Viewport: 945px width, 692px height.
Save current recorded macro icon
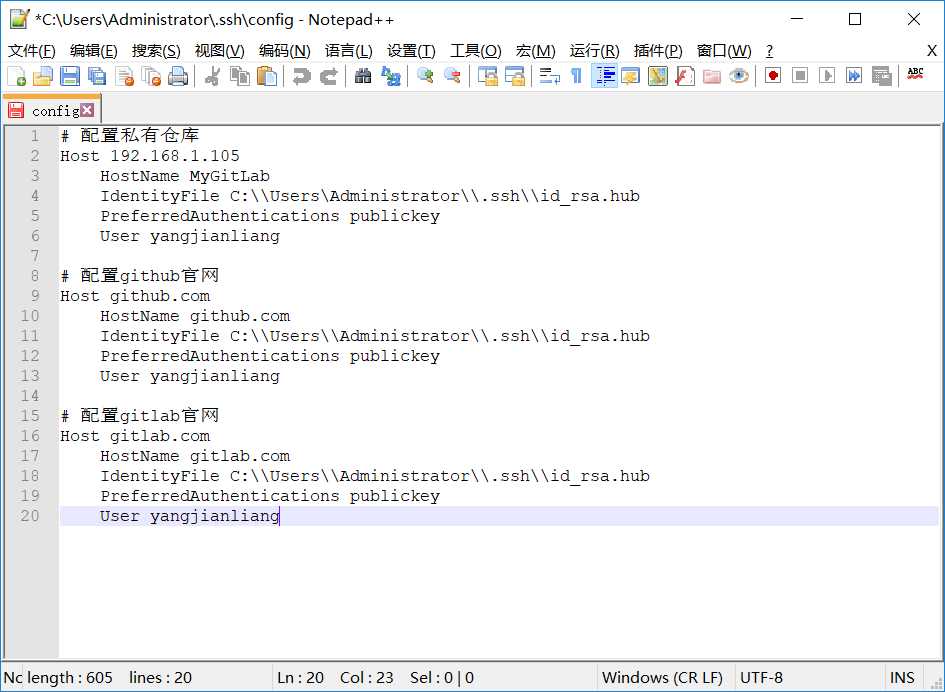click(881, 77)
